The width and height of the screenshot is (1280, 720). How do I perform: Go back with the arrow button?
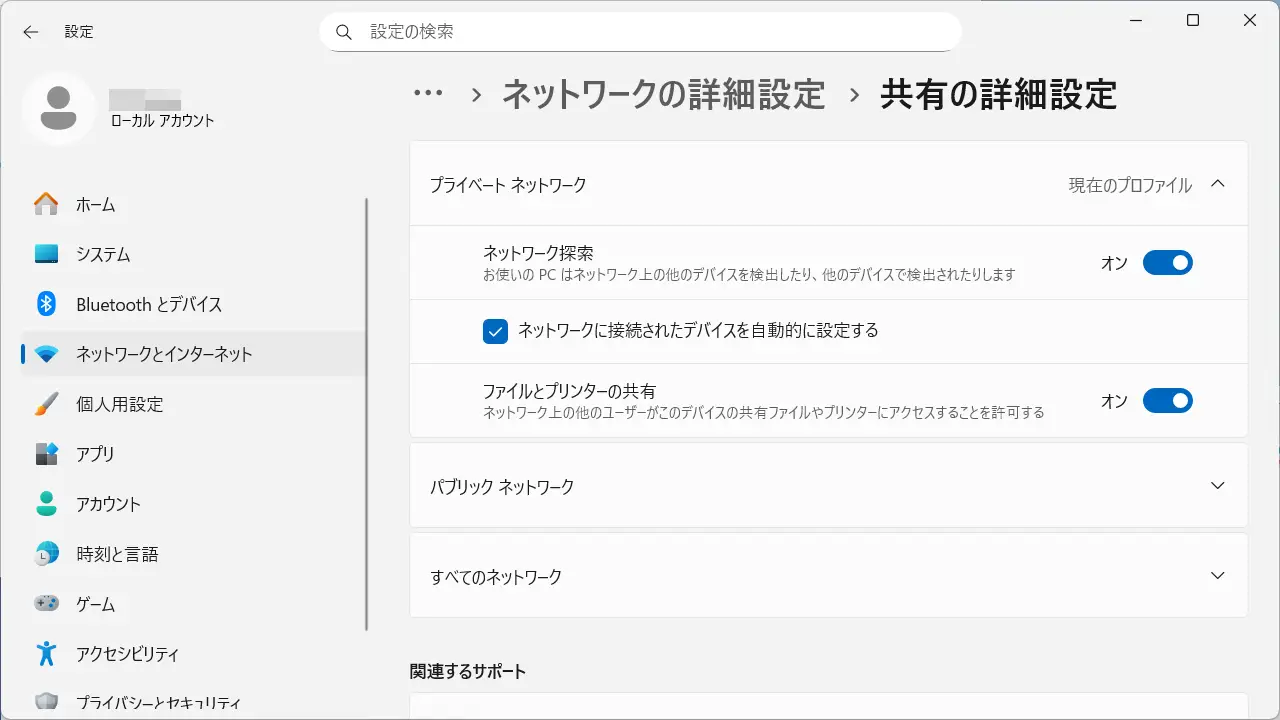point(31,32)
